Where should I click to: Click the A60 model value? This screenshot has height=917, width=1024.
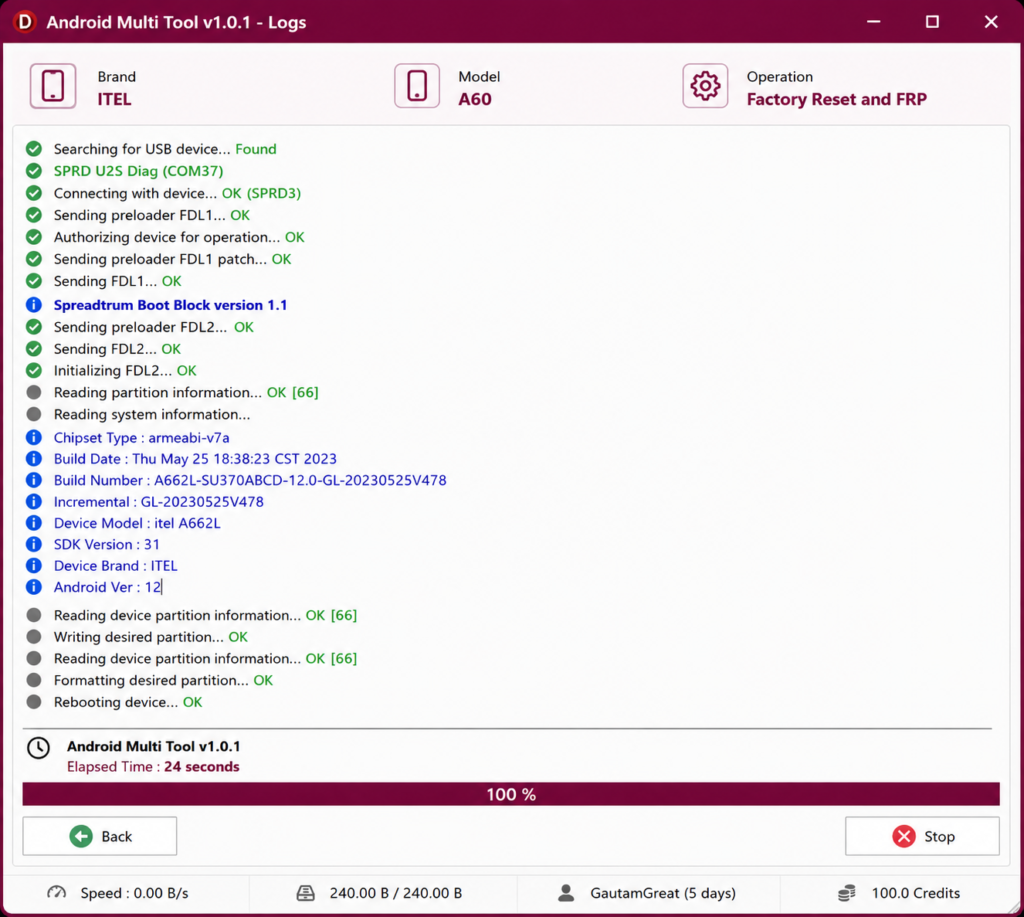point(475,99)
